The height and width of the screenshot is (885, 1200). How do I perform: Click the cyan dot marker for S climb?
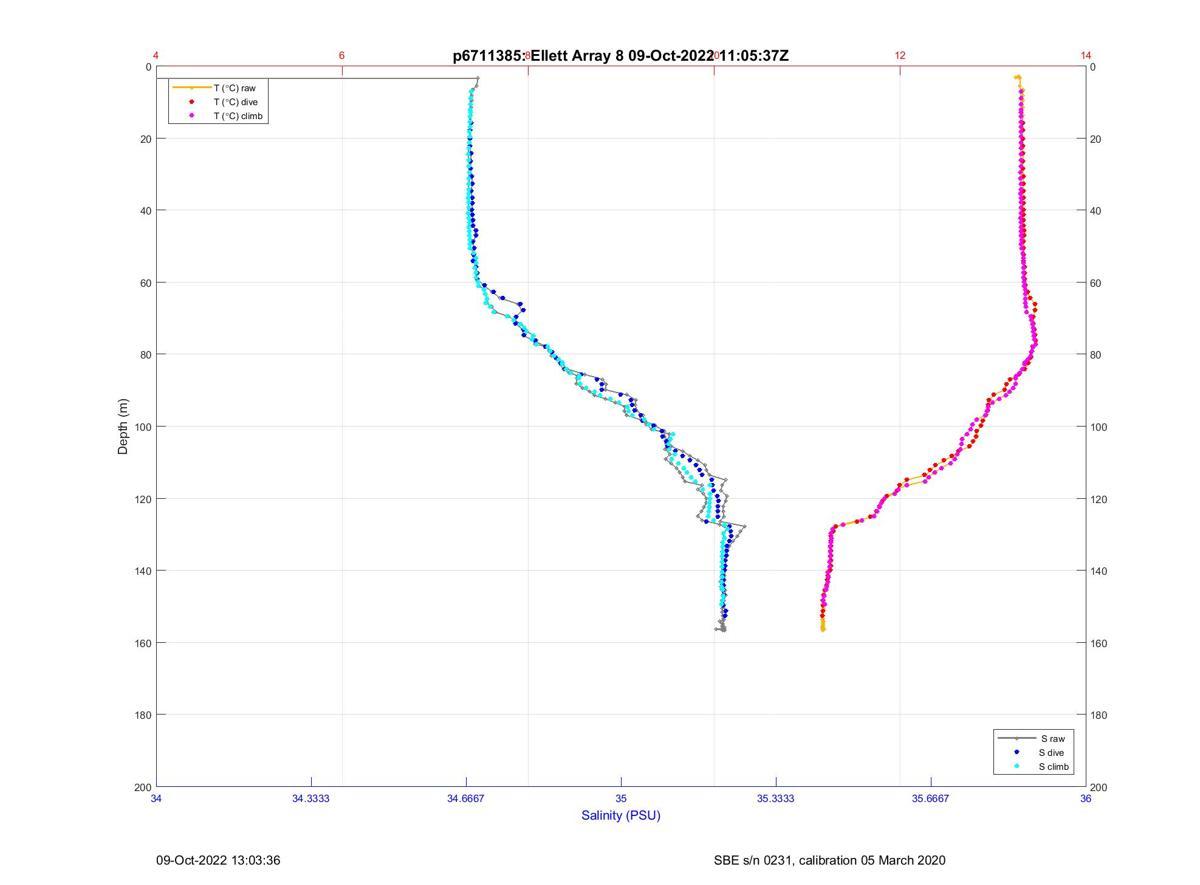1017,767
